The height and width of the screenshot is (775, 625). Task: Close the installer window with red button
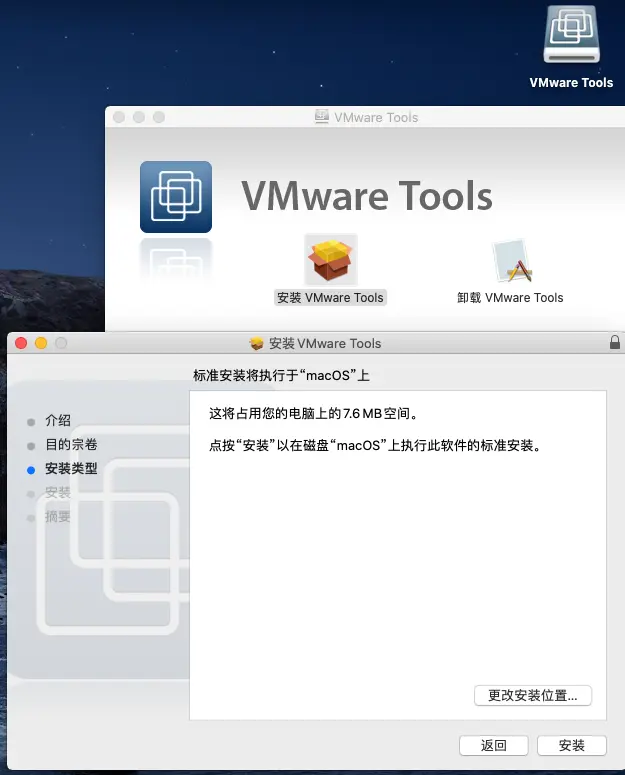coord(21,343)
